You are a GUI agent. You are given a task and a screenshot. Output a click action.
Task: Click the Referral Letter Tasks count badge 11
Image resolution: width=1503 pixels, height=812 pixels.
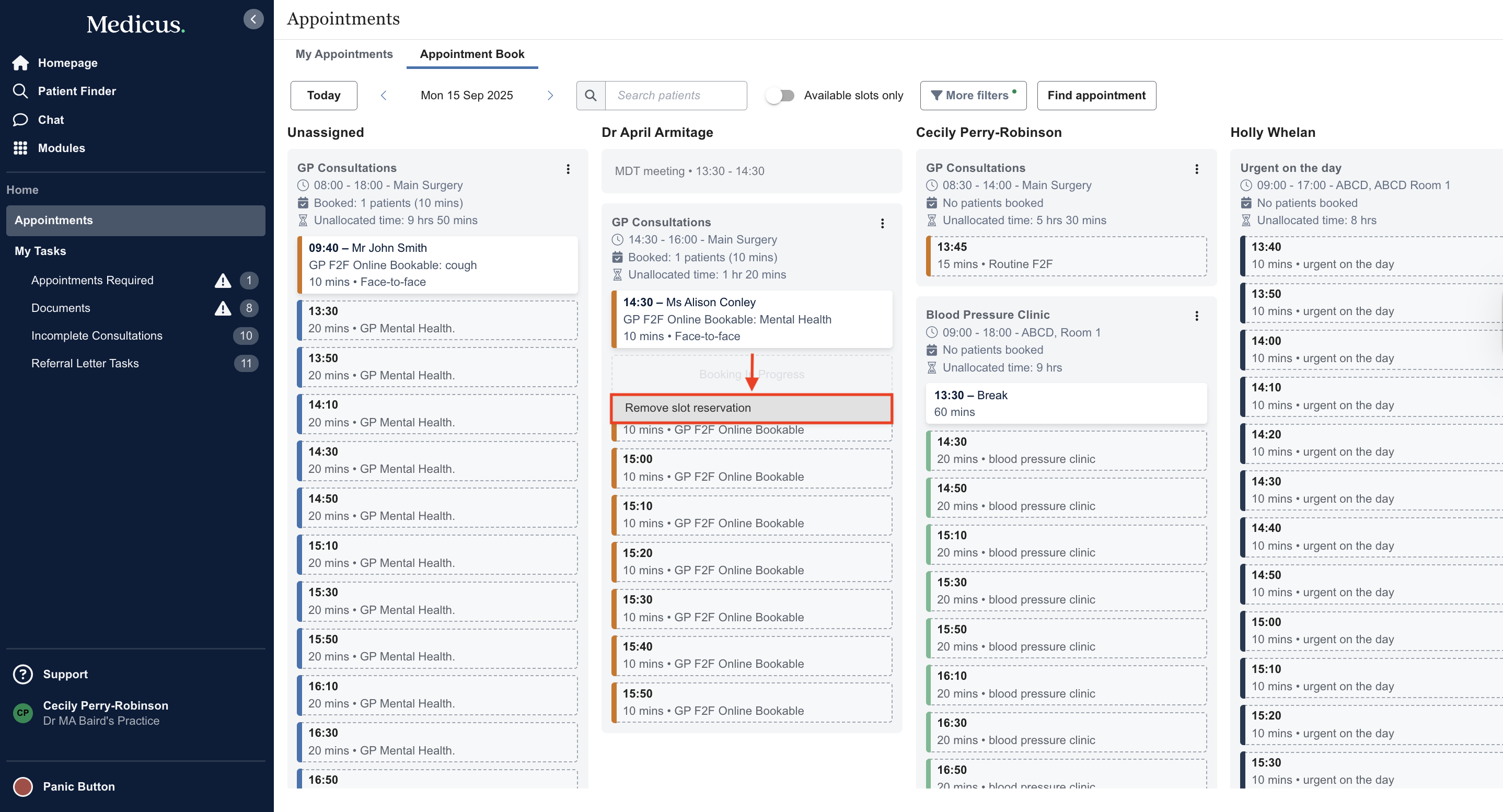pos(246,363)
